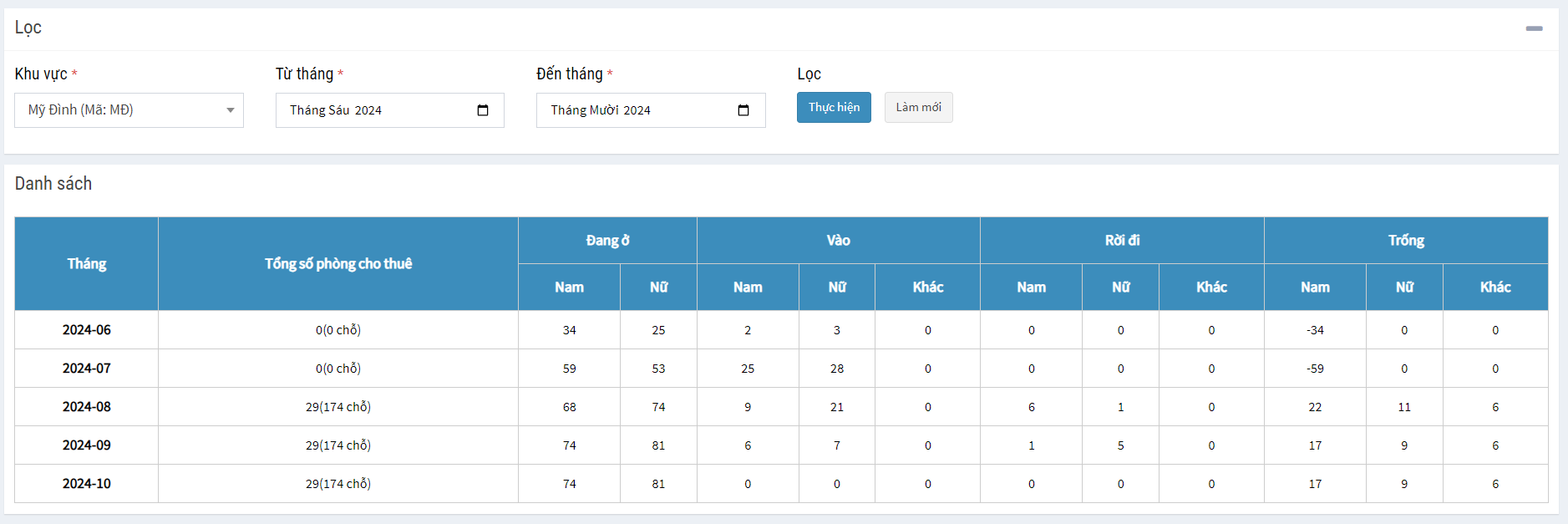Click 29(174 chỗ) in the 2024-09 row
The width and height of the screenshot is (1568, 524).
338,445
